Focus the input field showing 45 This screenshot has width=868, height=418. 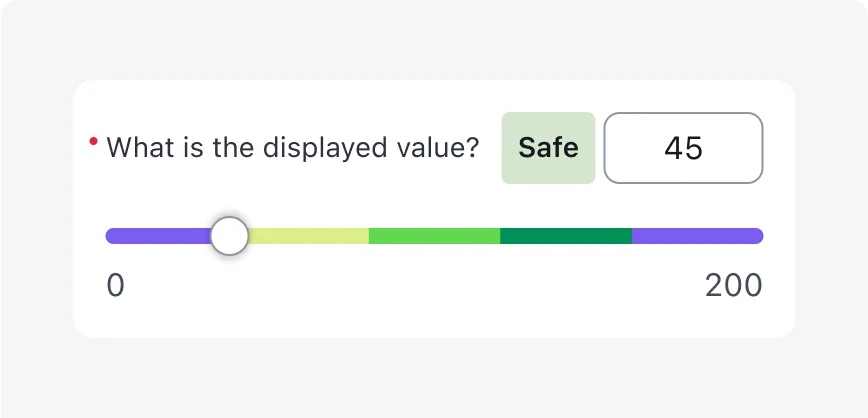click(x=683, y=148)
